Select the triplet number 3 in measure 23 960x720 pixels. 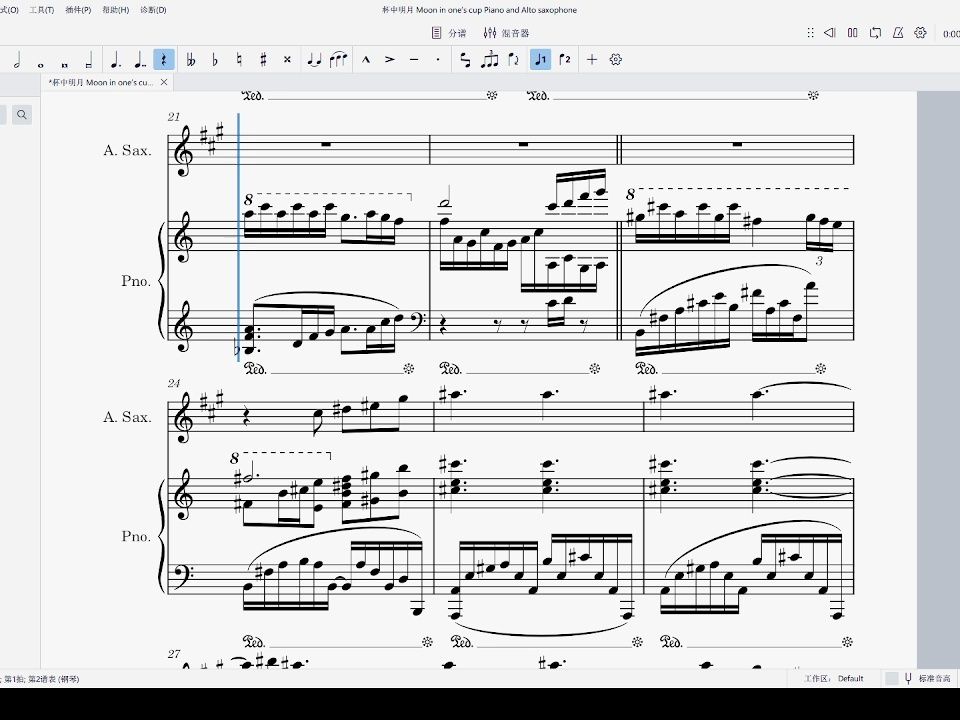(x=819, y=261)
